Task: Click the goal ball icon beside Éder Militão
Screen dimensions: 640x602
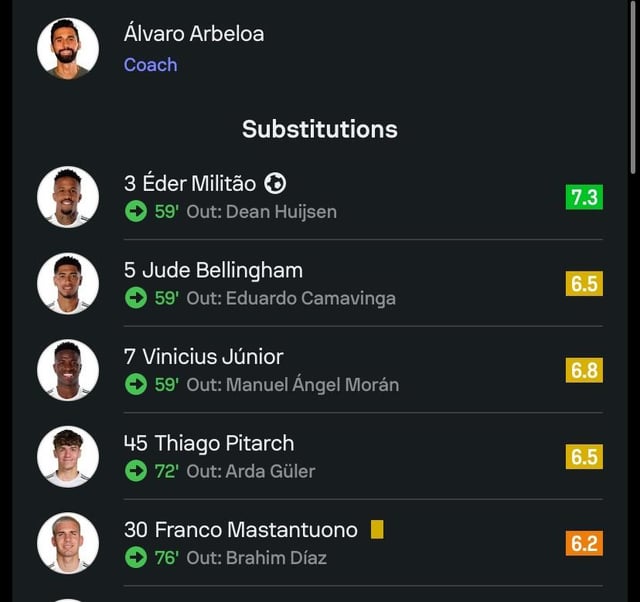Action: 275,183
